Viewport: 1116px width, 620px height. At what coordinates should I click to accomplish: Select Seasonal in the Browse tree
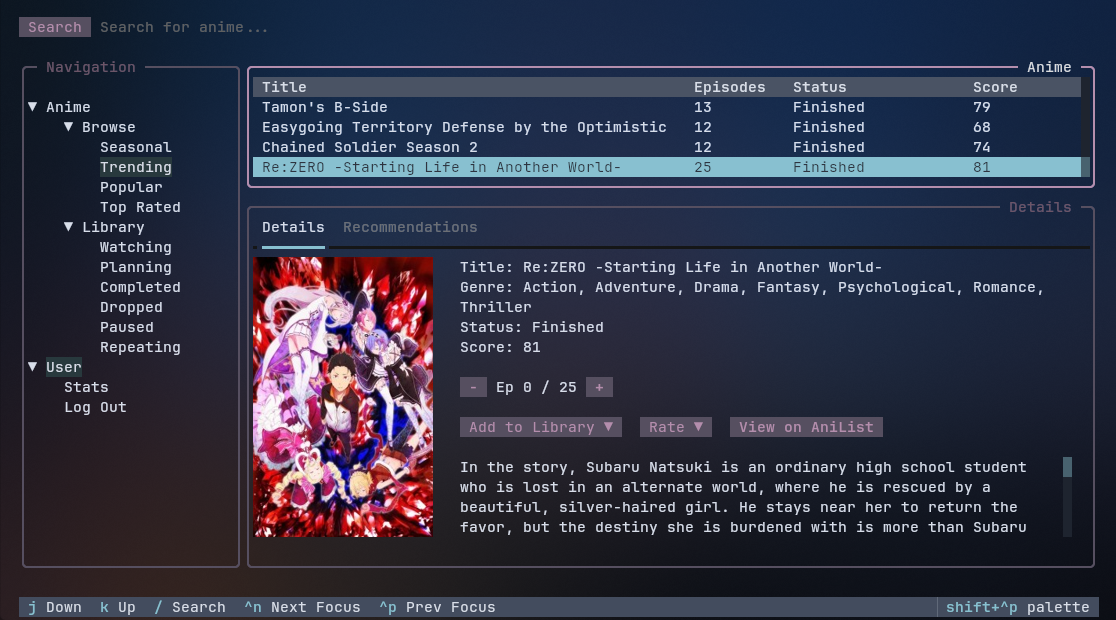click(x=135, y=147)
